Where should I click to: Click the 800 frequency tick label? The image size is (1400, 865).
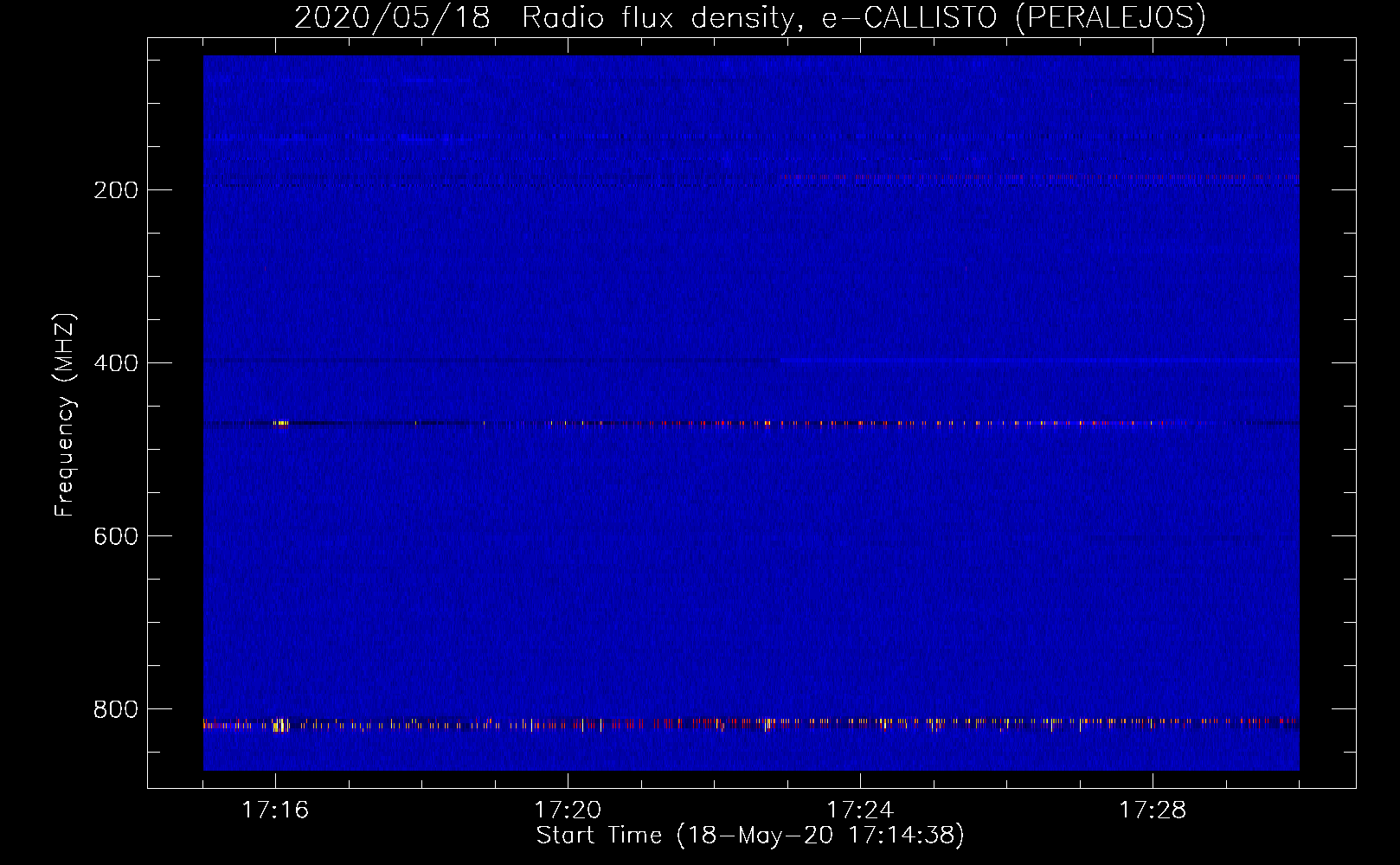coord(116,709)
